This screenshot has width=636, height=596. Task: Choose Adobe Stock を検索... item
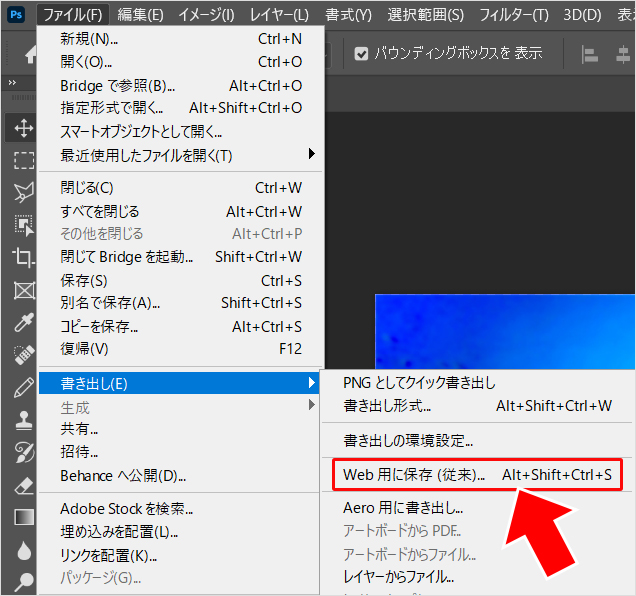179,509
